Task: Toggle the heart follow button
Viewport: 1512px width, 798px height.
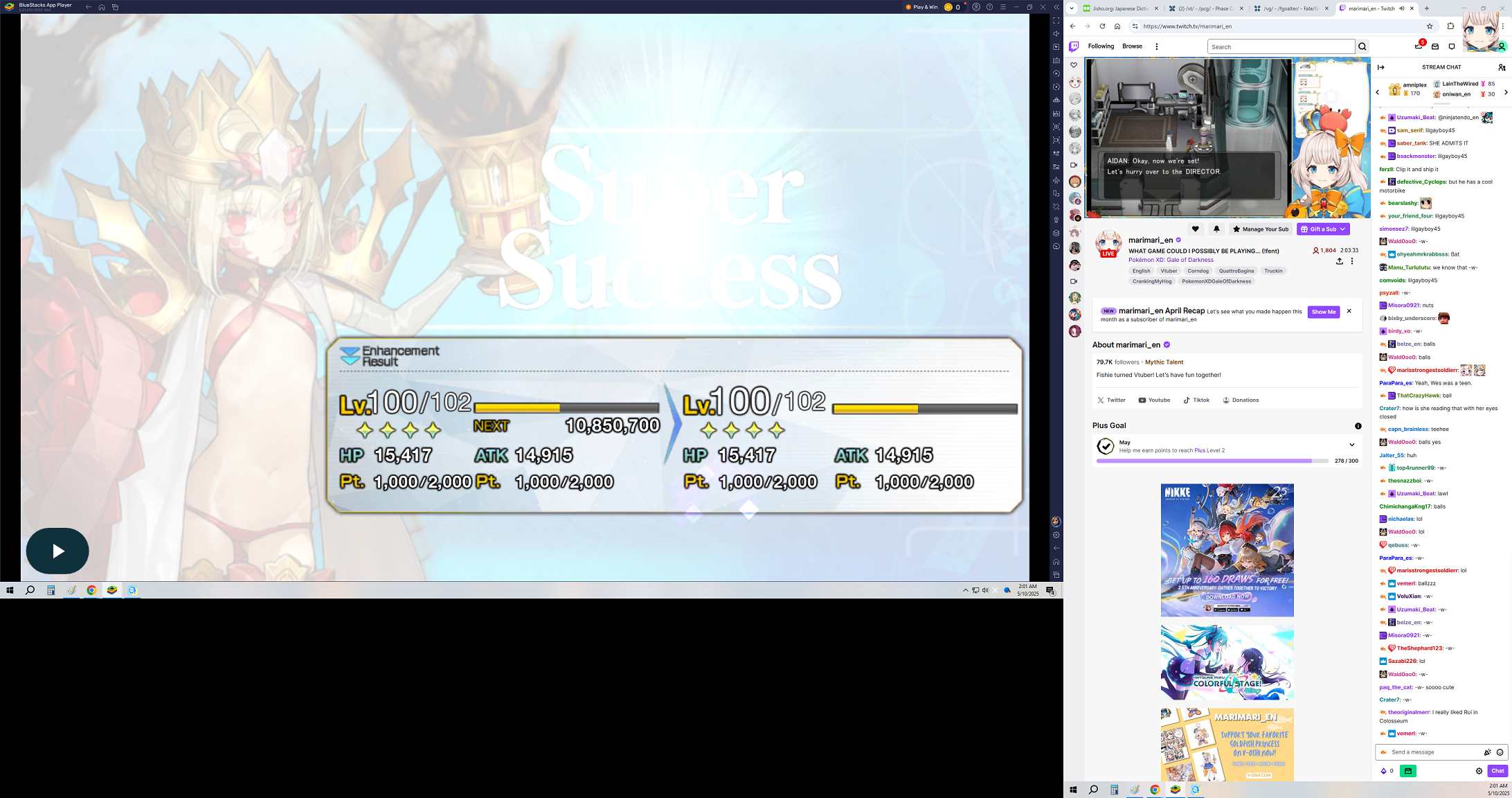Action: (x=1195, y=229)
